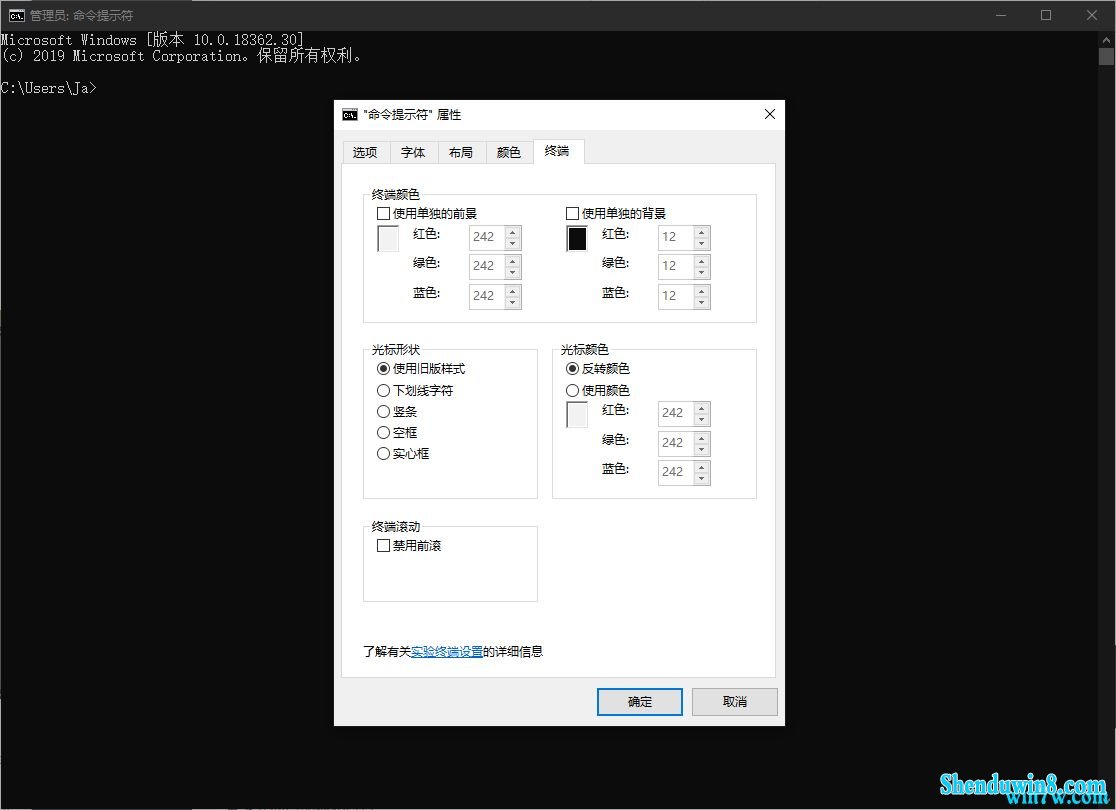Image resolution: width=1116 pixels, height=810 pixels.
Task: Increase foreground 蓝色 value with up arrow
Action: tap(512, 290)
